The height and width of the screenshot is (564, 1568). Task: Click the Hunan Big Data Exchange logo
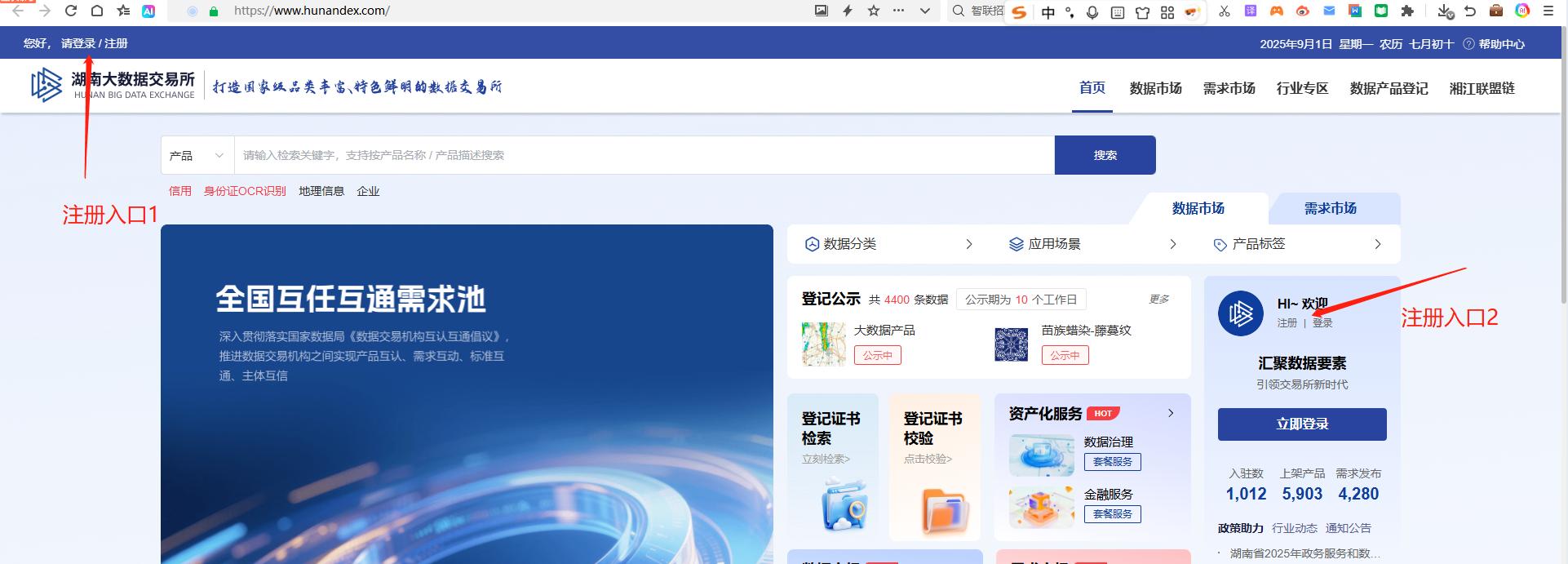(x=47, y=85)
